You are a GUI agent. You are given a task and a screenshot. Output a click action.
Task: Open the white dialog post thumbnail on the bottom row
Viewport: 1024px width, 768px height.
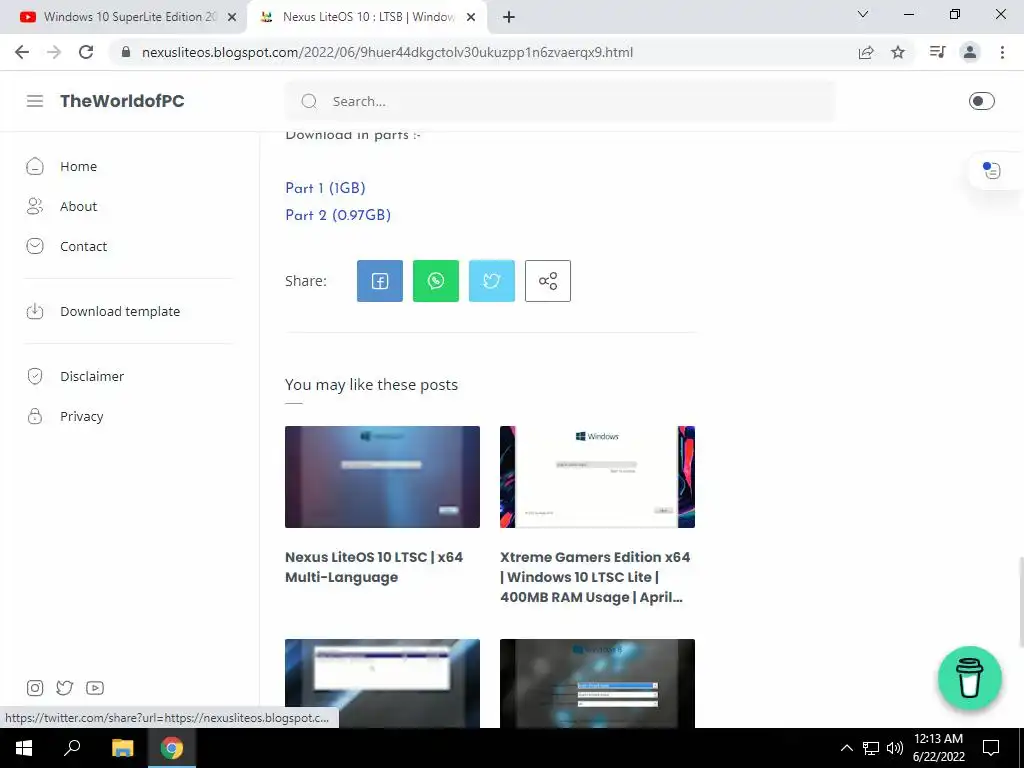[382, 683]
